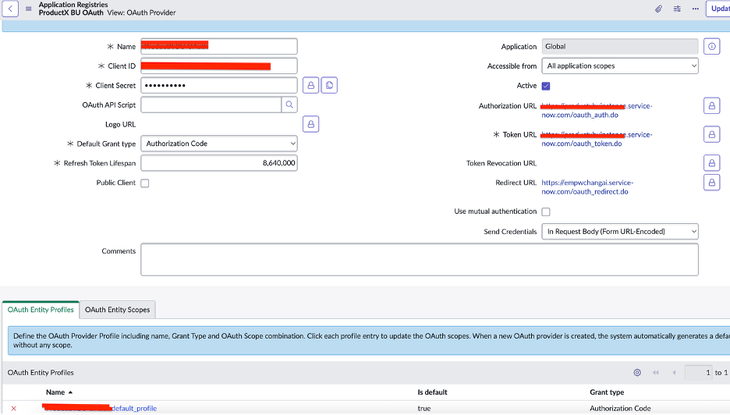Click into the Client ID field
730x415 pixels.
[x=219, y=66]
